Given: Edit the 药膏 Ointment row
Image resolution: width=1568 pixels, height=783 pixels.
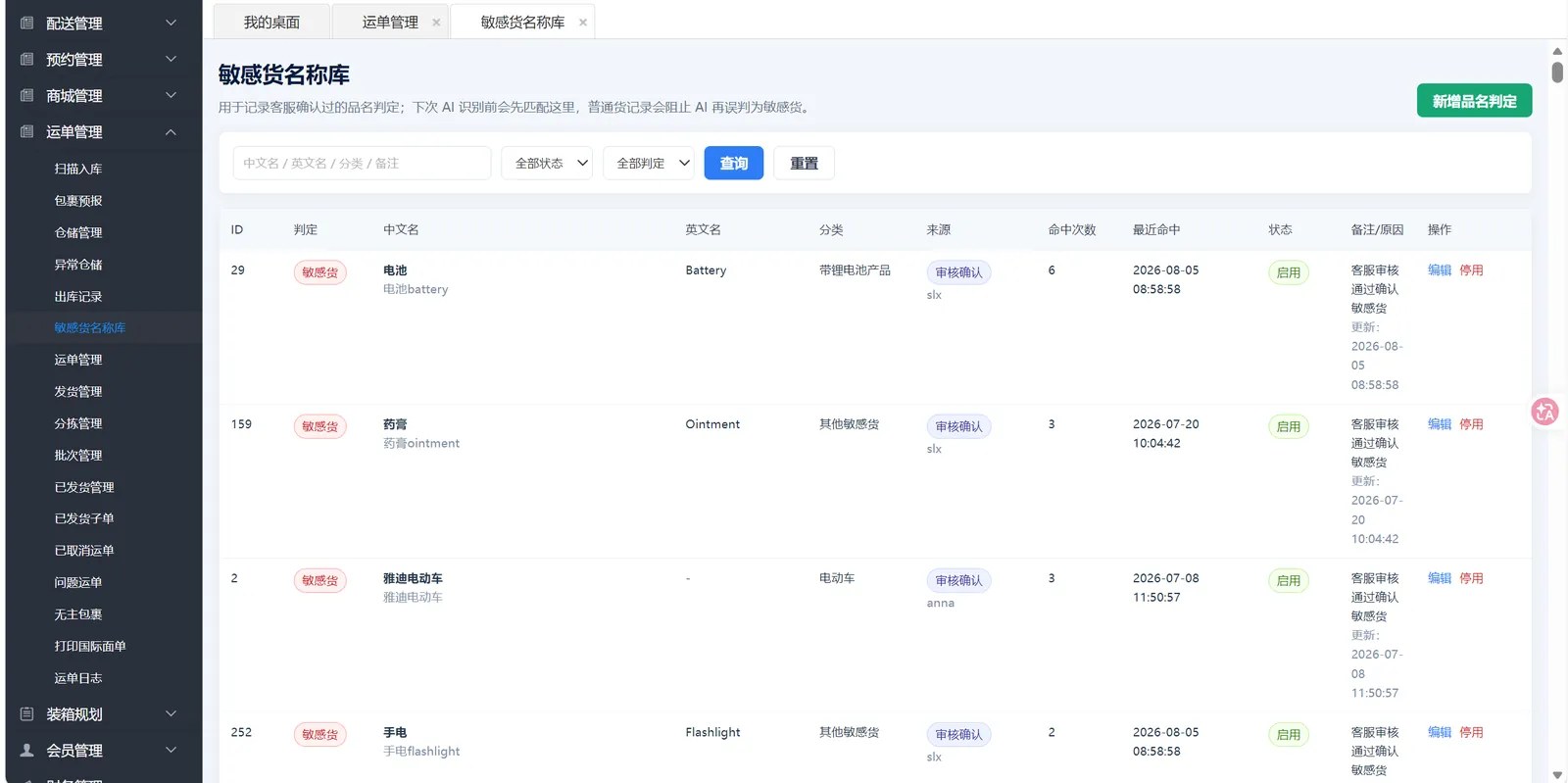Looking at the screenshot, I should click(x=1440, y=424).
